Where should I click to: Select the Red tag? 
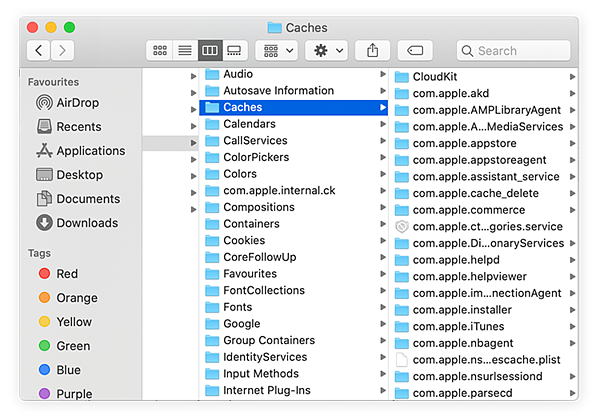[58, 273]
